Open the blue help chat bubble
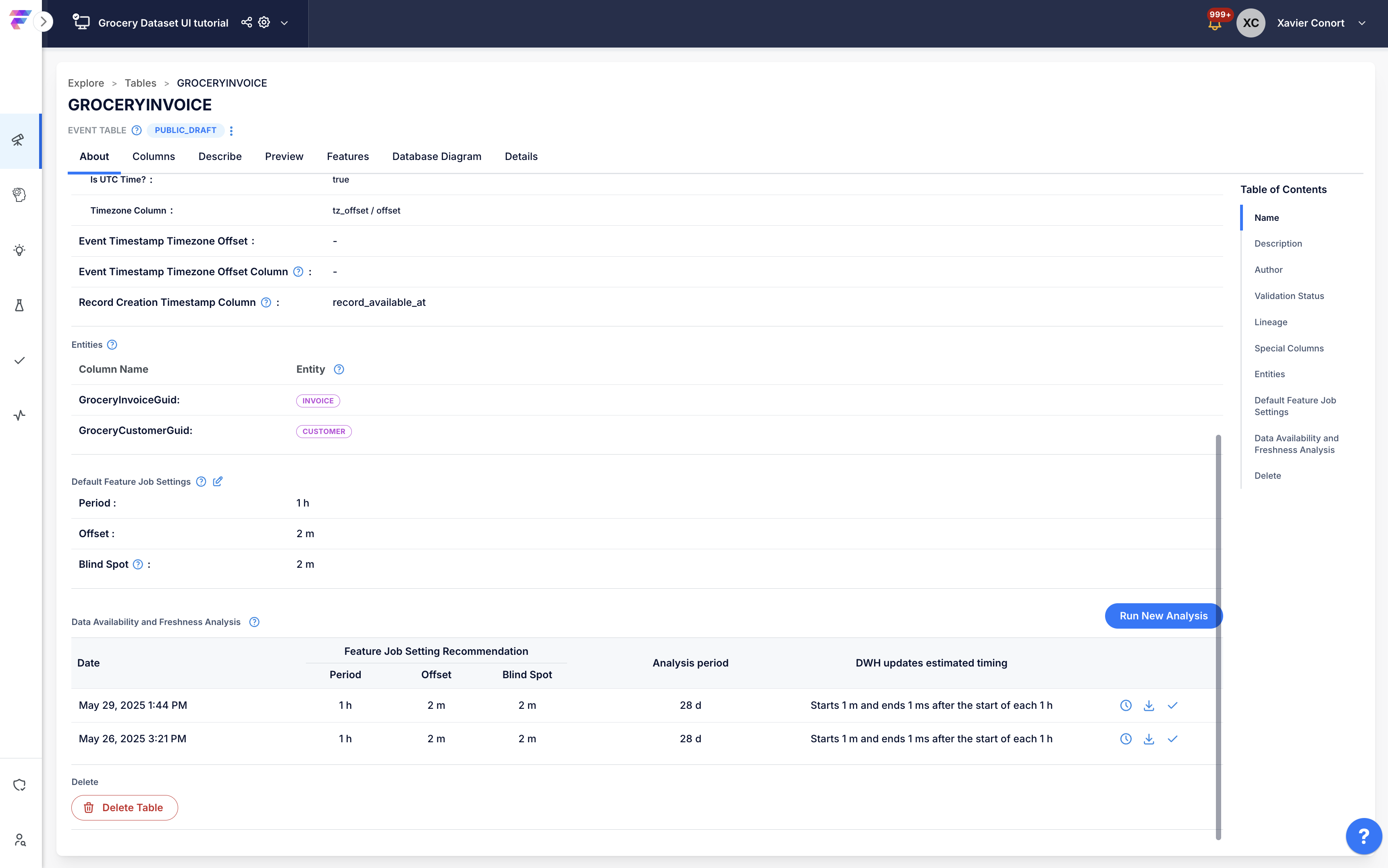Viewport: 1388px width, 868px height. coord(1363,836)
